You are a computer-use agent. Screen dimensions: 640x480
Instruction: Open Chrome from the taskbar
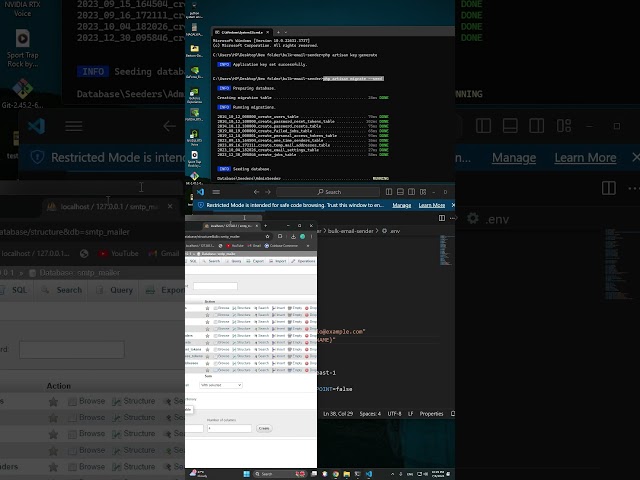coord(336,474)
